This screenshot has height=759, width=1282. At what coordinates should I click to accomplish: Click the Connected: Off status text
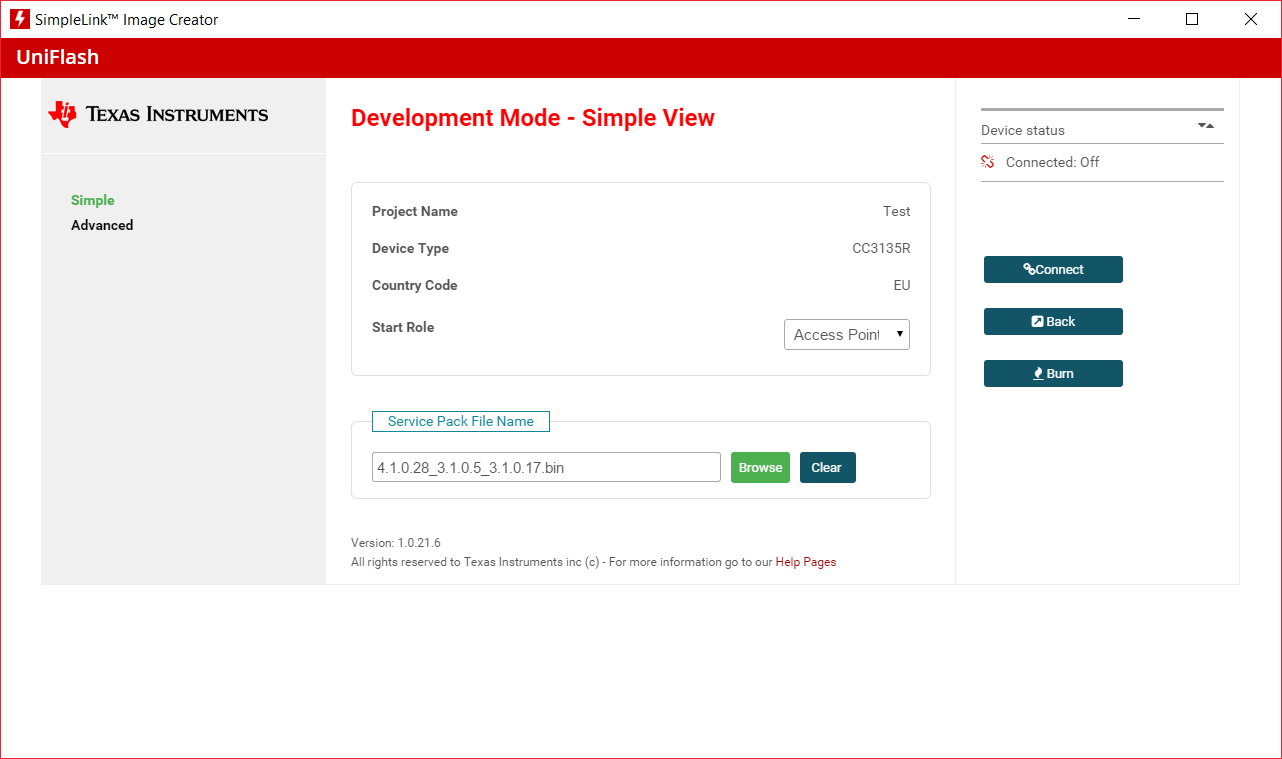(x=1052, y=162)
